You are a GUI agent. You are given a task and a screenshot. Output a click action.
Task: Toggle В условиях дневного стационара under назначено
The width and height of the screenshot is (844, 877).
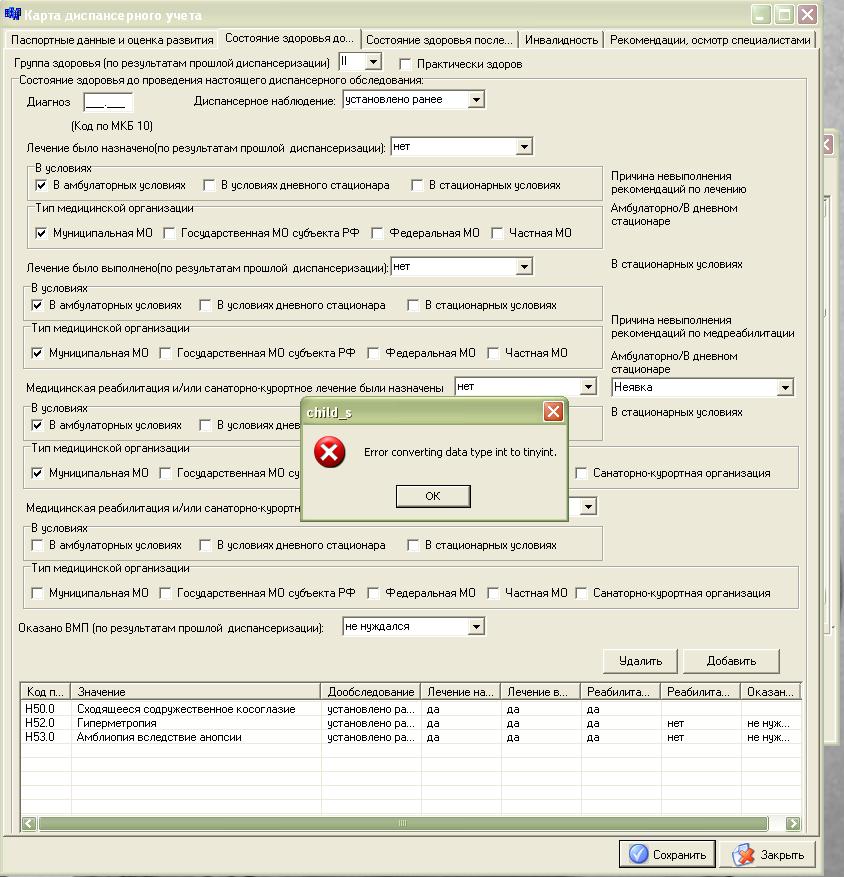(209, 185)
